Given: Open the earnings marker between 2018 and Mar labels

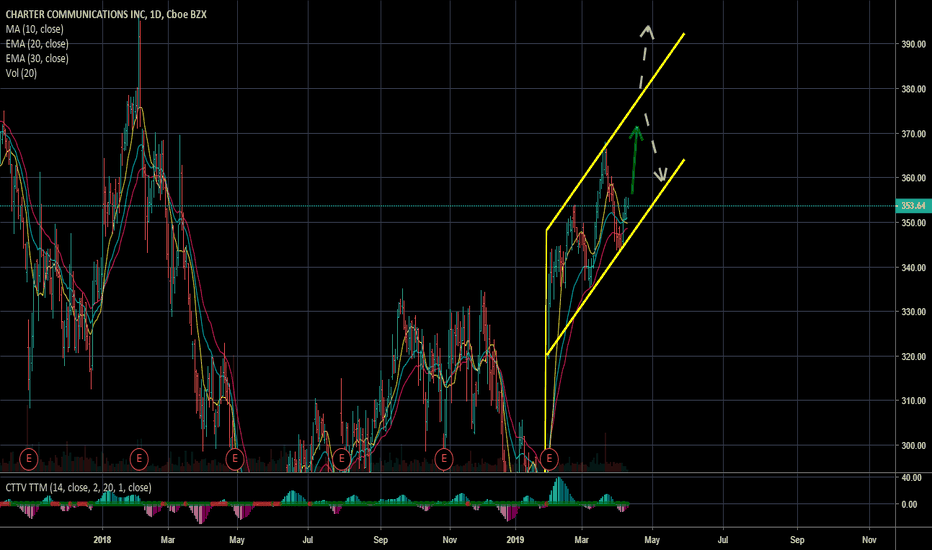Looking at the screenshot, I should coord(139,458).
